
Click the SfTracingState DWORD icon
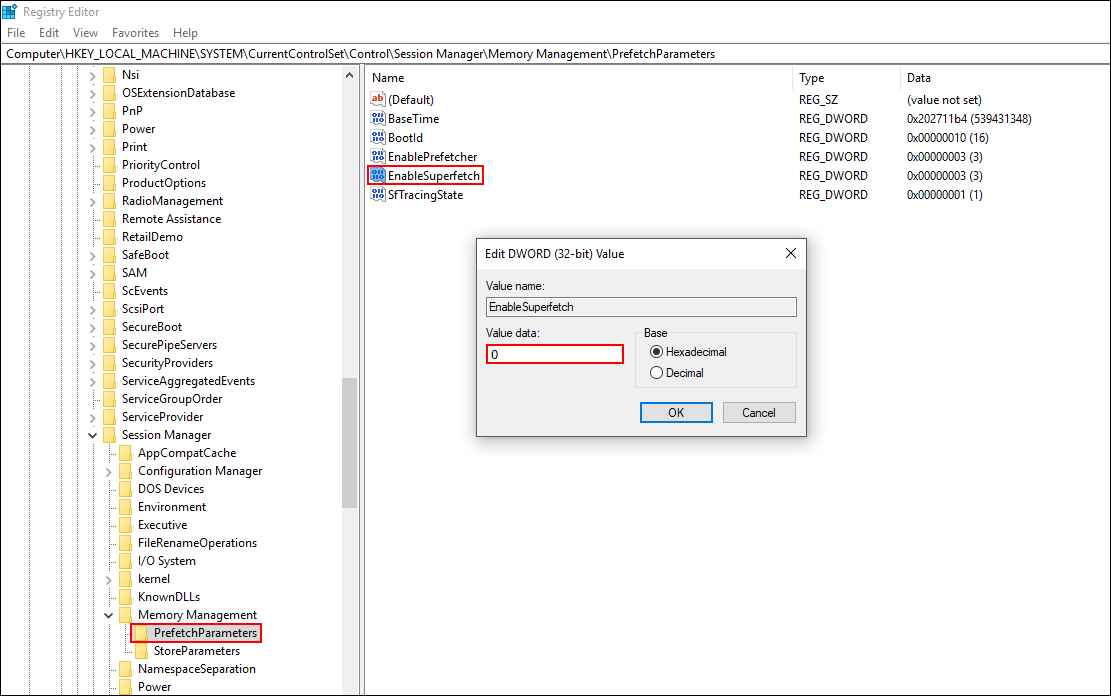378,195
